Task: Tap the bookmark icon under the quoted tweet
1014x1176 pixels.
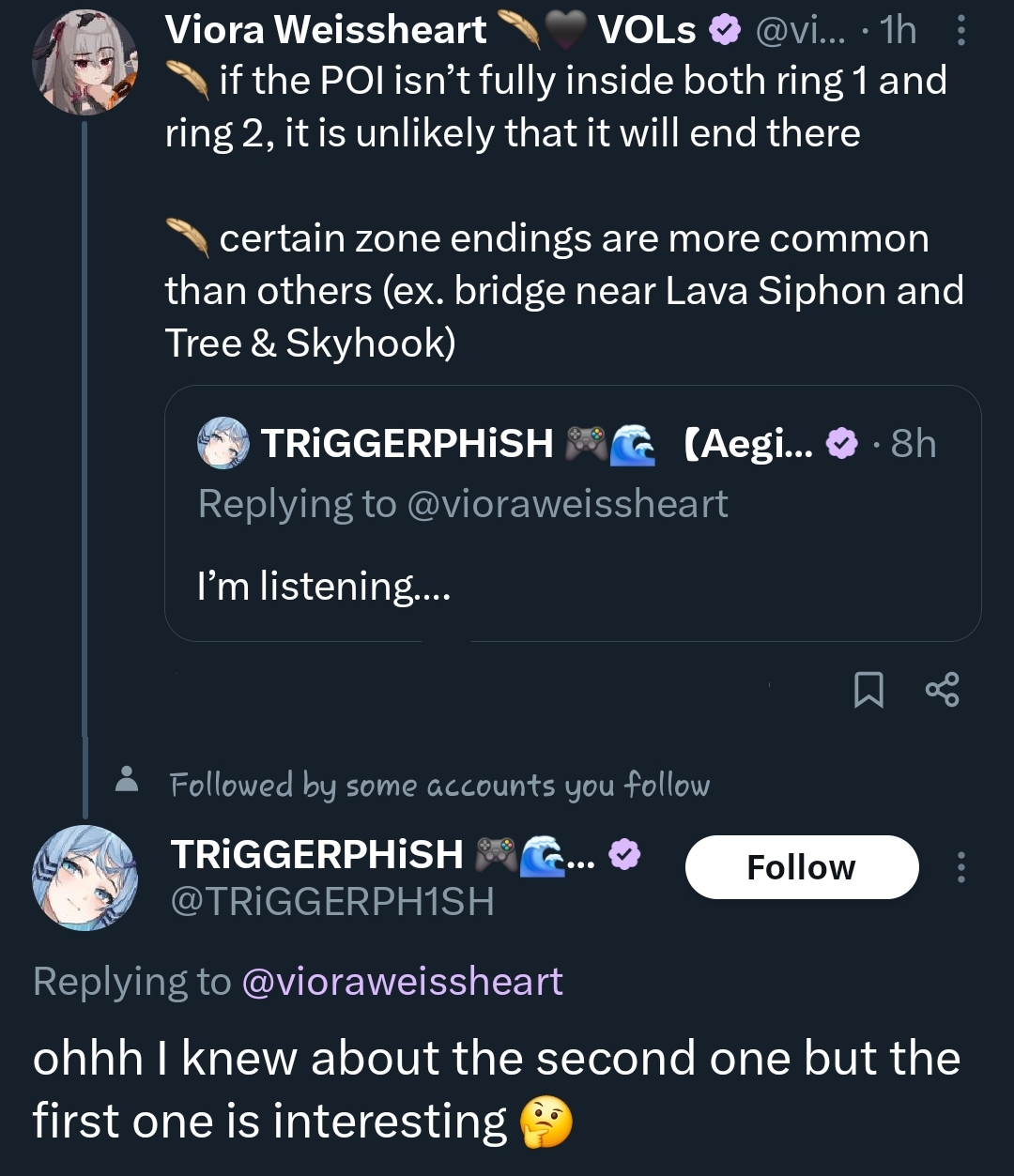Action: pyautogui.click(x=868, y=690)
